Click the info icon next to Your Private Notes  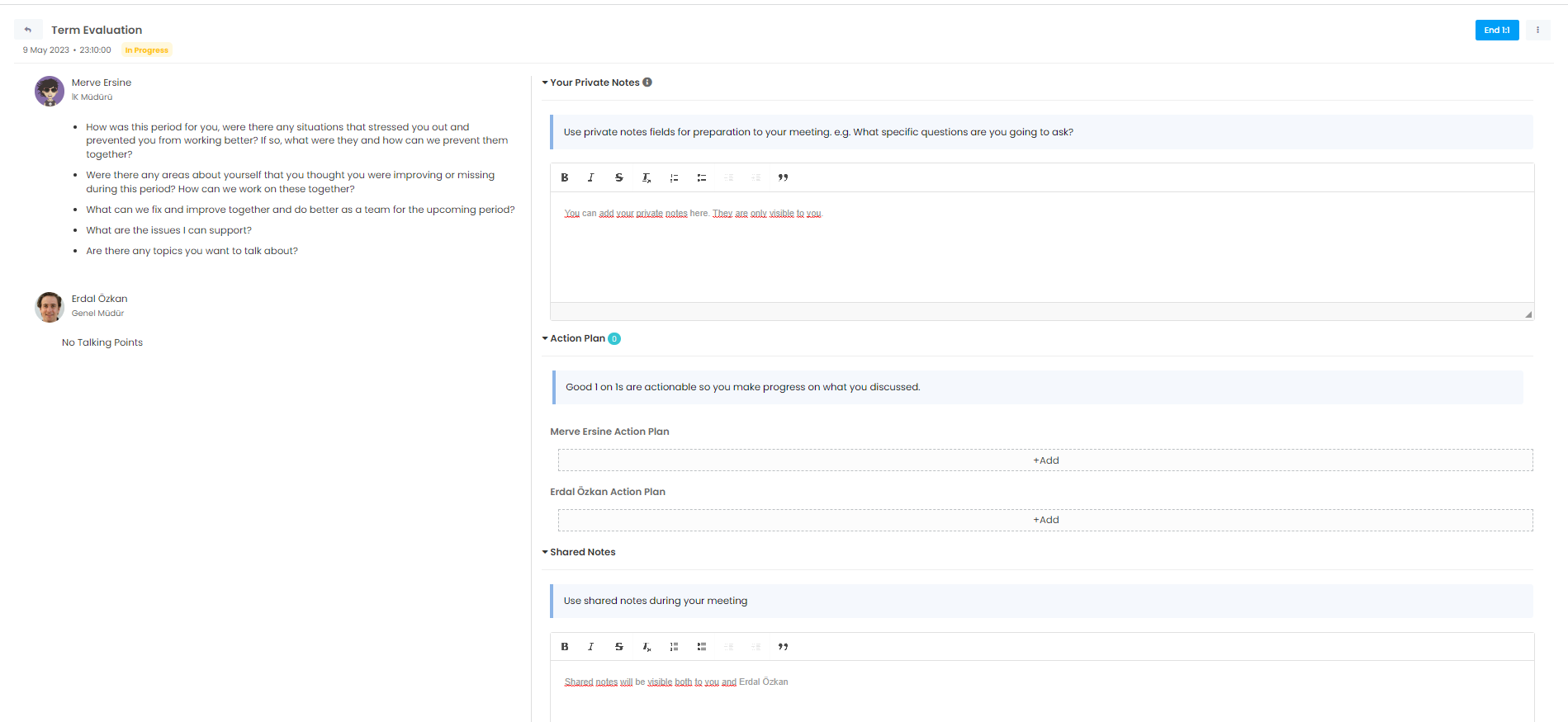coord(647,83)
